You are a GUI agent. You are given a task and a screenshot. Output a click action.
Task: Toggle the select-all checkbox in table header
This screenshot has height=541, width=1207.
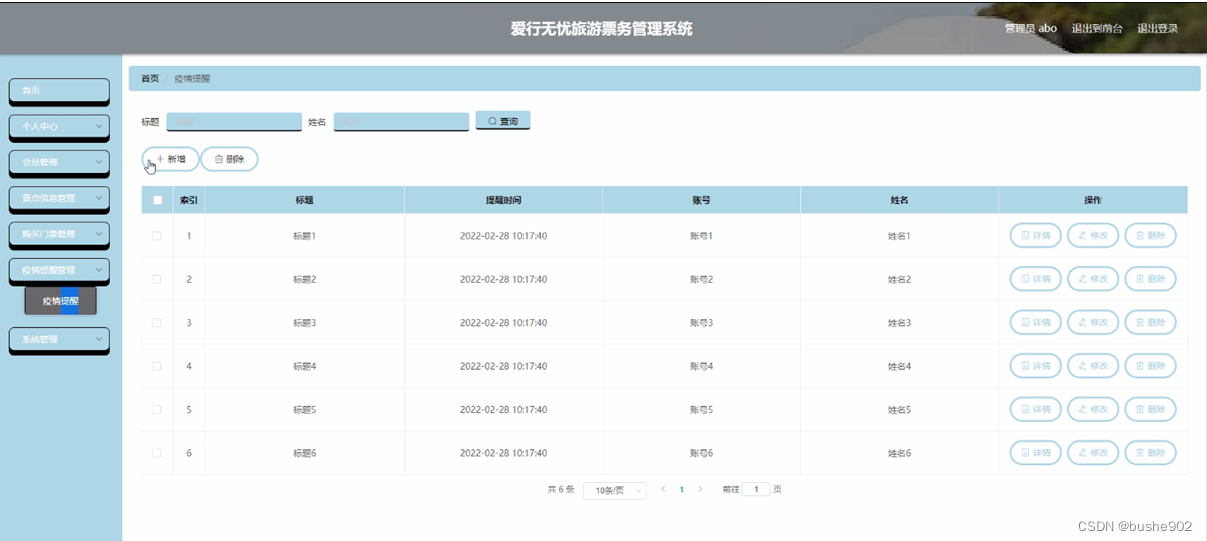[x=157, y=200]
